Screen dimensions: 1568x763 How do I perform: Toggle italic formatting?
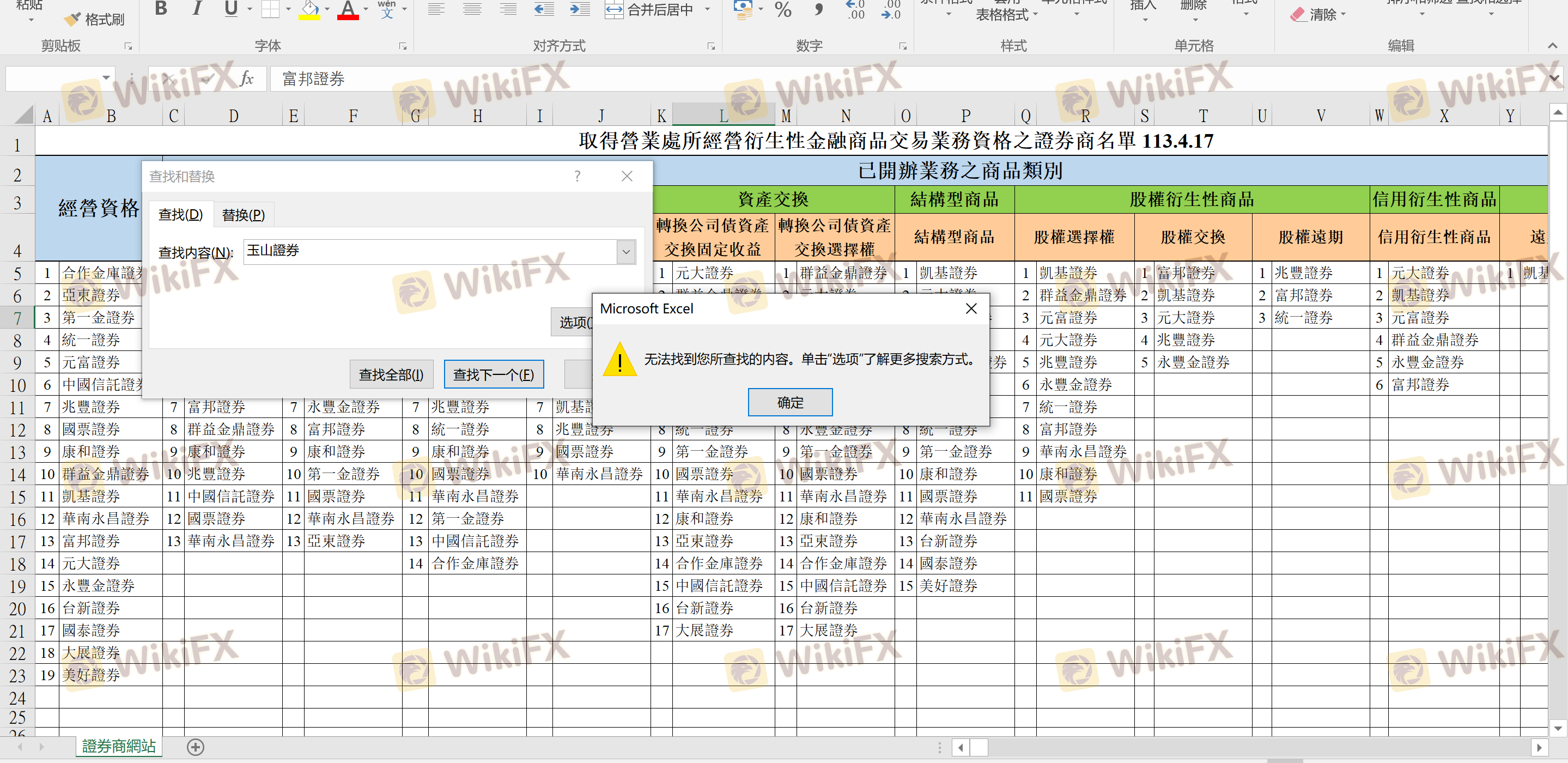click(x=196, y=9)
